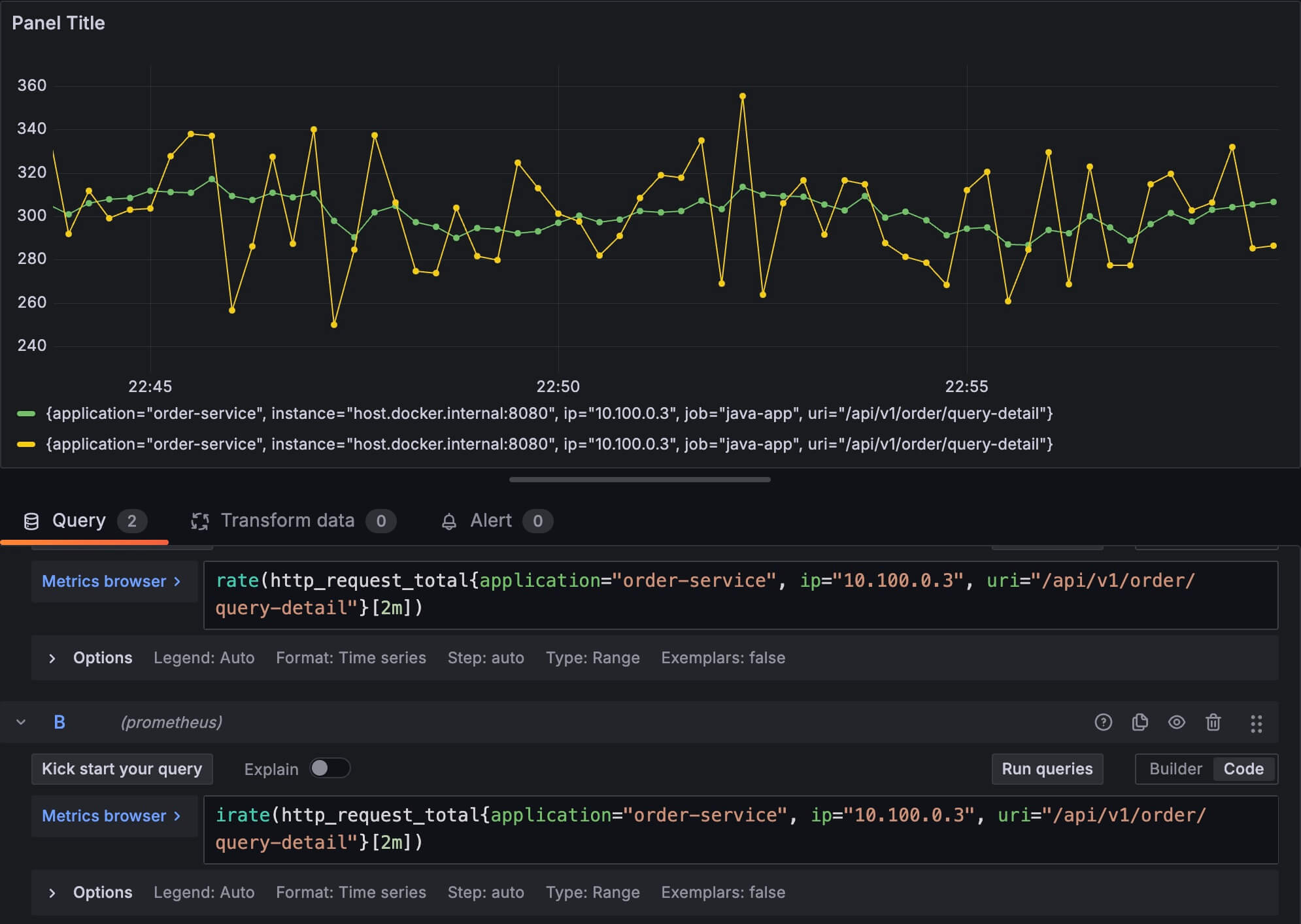The image size is (1301, 924).
Task: Switch query B editor to Builder mode
Action: (x=1175, y=768)
